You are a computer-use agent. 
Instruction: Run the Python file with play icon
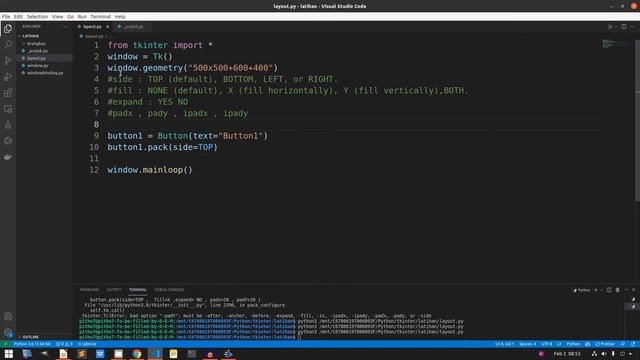pyautogui.click(x=610, y=27)
